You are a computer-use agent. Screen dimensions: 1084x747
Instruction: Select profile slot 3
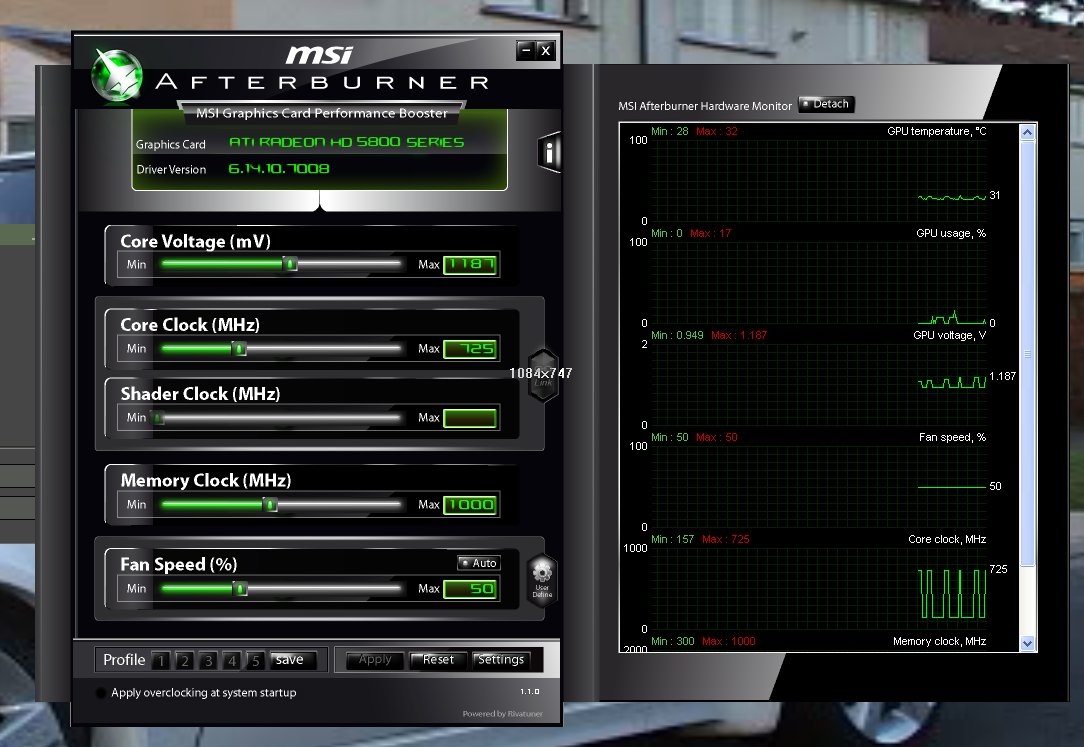[x=208, y=660]
